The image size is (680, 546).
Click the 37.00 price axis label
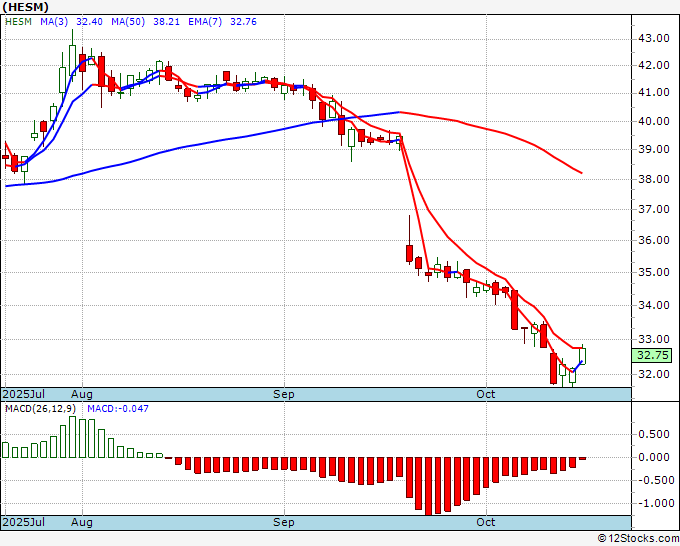pyautogui.click(x=654, y=209)
